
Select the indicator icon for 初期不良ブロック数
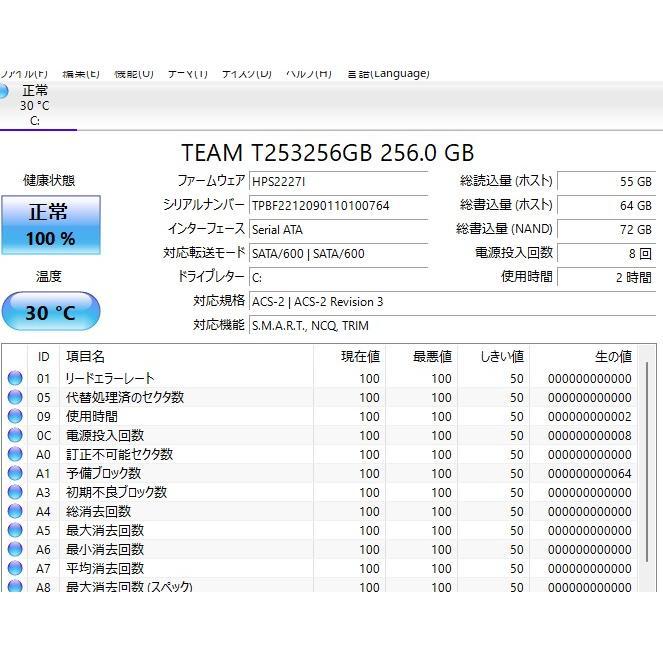point(14,492)
